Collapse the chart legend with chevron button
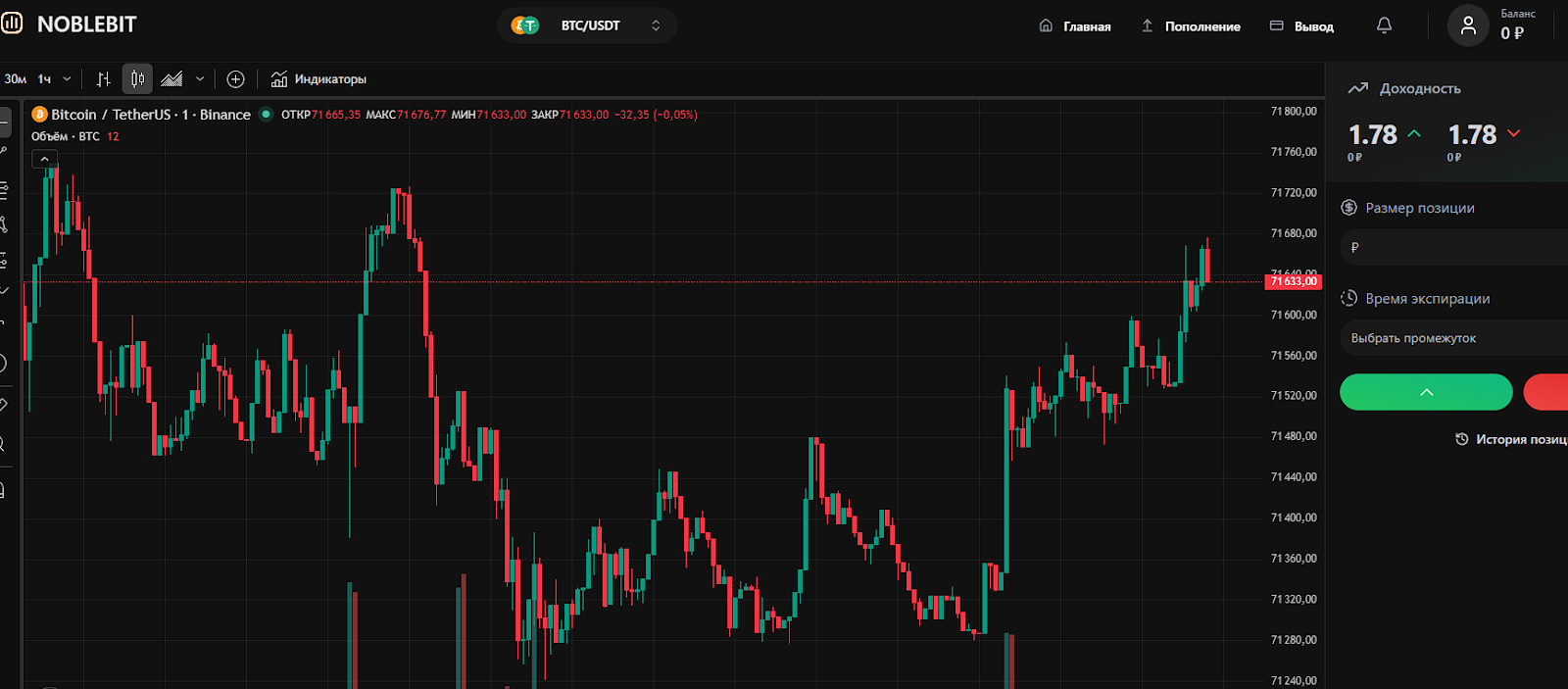Viewport: 1568px width, 689px height. pyautogui.click(x=45, y=159)
